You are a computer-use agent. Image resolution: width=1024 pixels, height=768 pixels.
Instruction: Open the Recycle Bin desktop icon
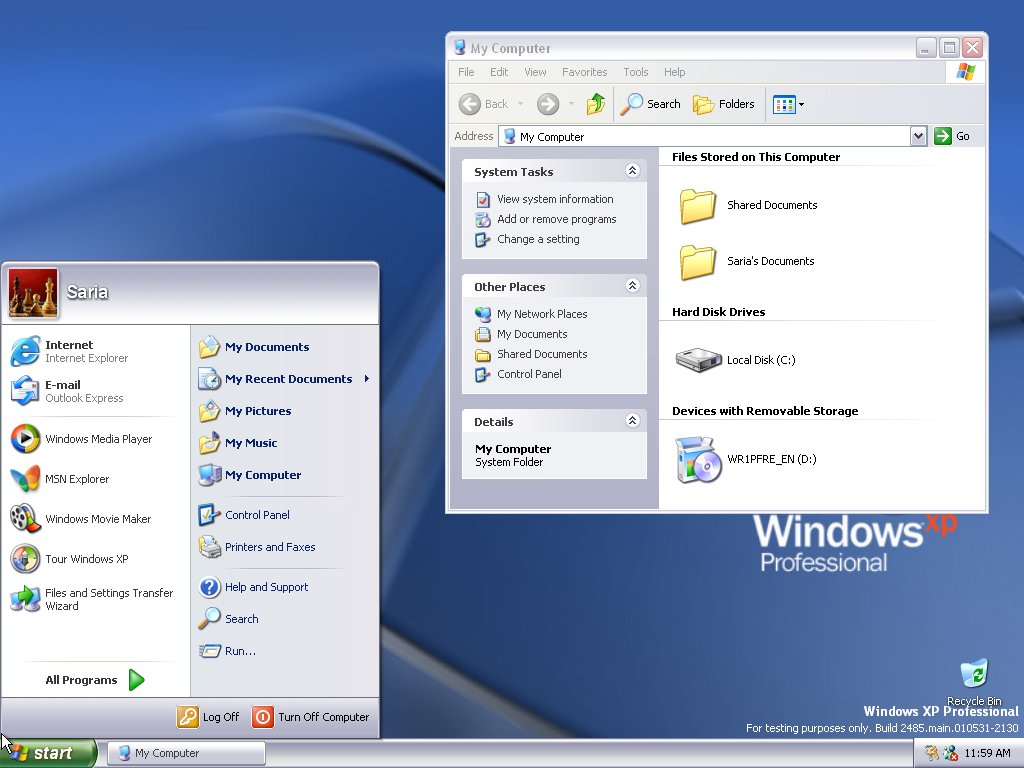point(973,675)
